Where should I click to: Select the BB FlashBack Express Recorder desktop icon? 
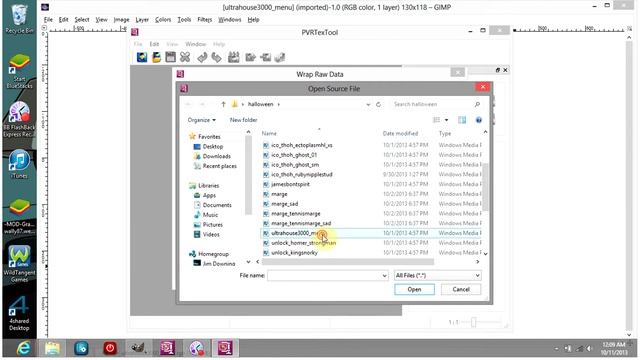pos(19,119)
